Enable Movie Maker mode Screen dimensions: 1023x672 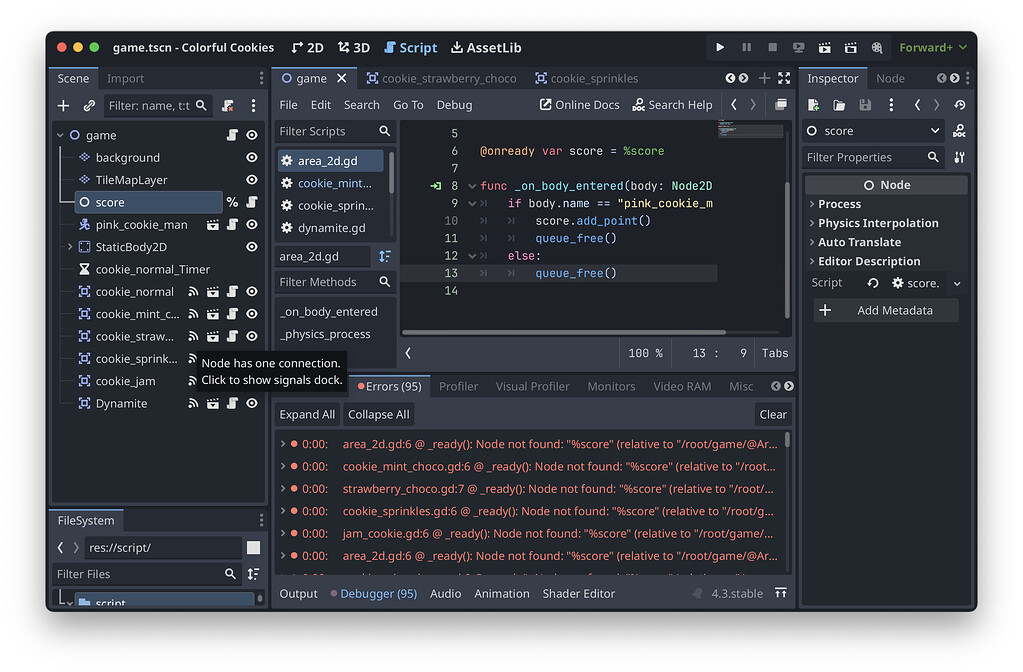[876, 47]
